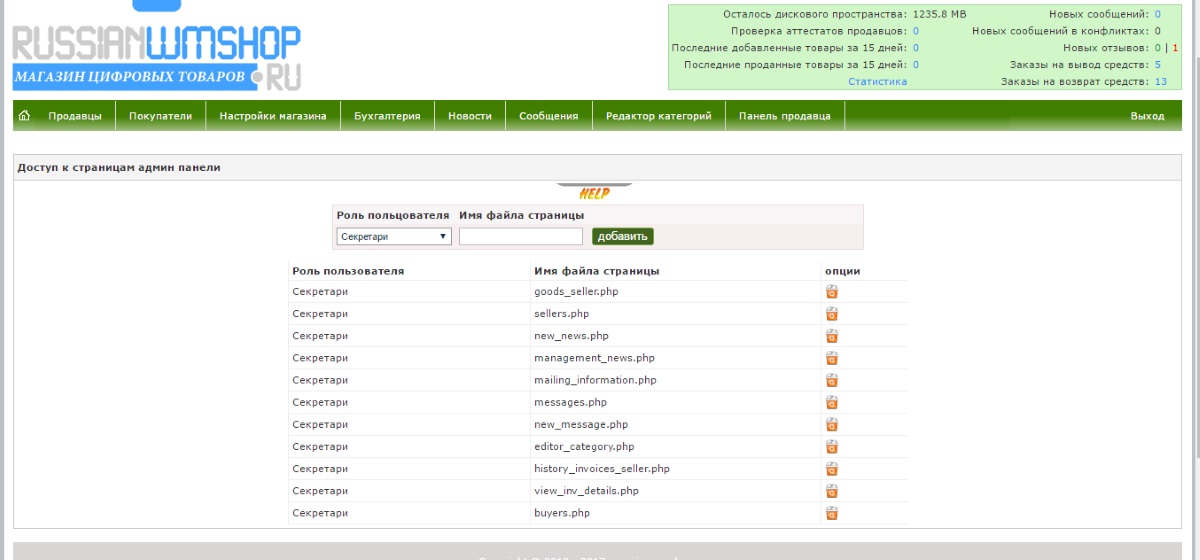Delete access for new_message.php
Viewport: 1200px width, 560px height.
click(831, 425)
